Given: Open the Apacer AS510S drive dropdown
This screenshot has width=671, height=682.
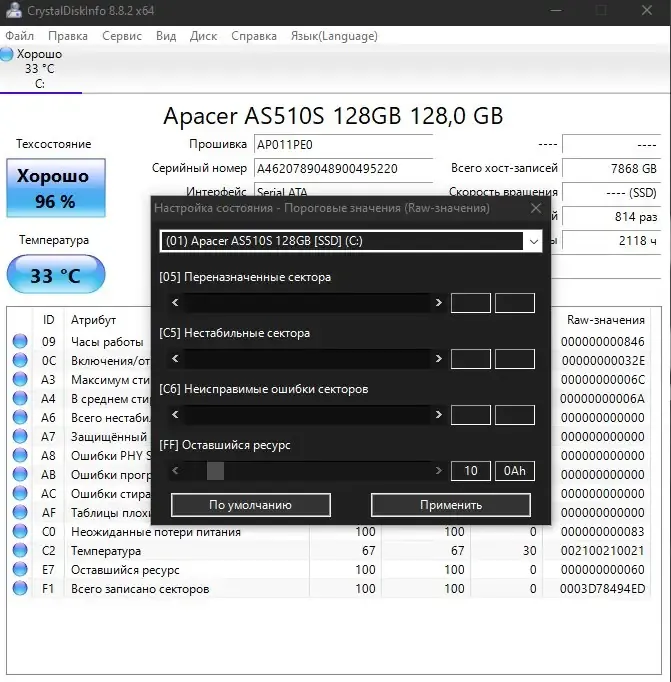Looking at the screenshot, I should point(534,241).
